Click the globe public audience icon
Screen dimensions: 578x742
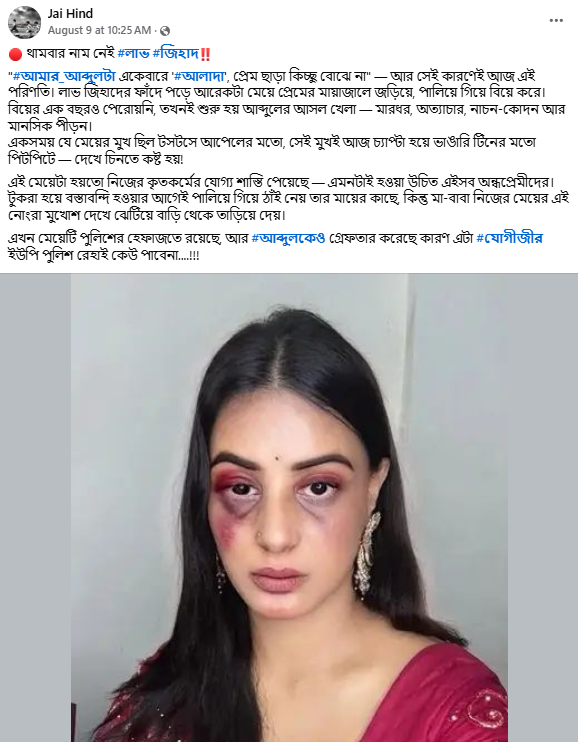(165, 31)
